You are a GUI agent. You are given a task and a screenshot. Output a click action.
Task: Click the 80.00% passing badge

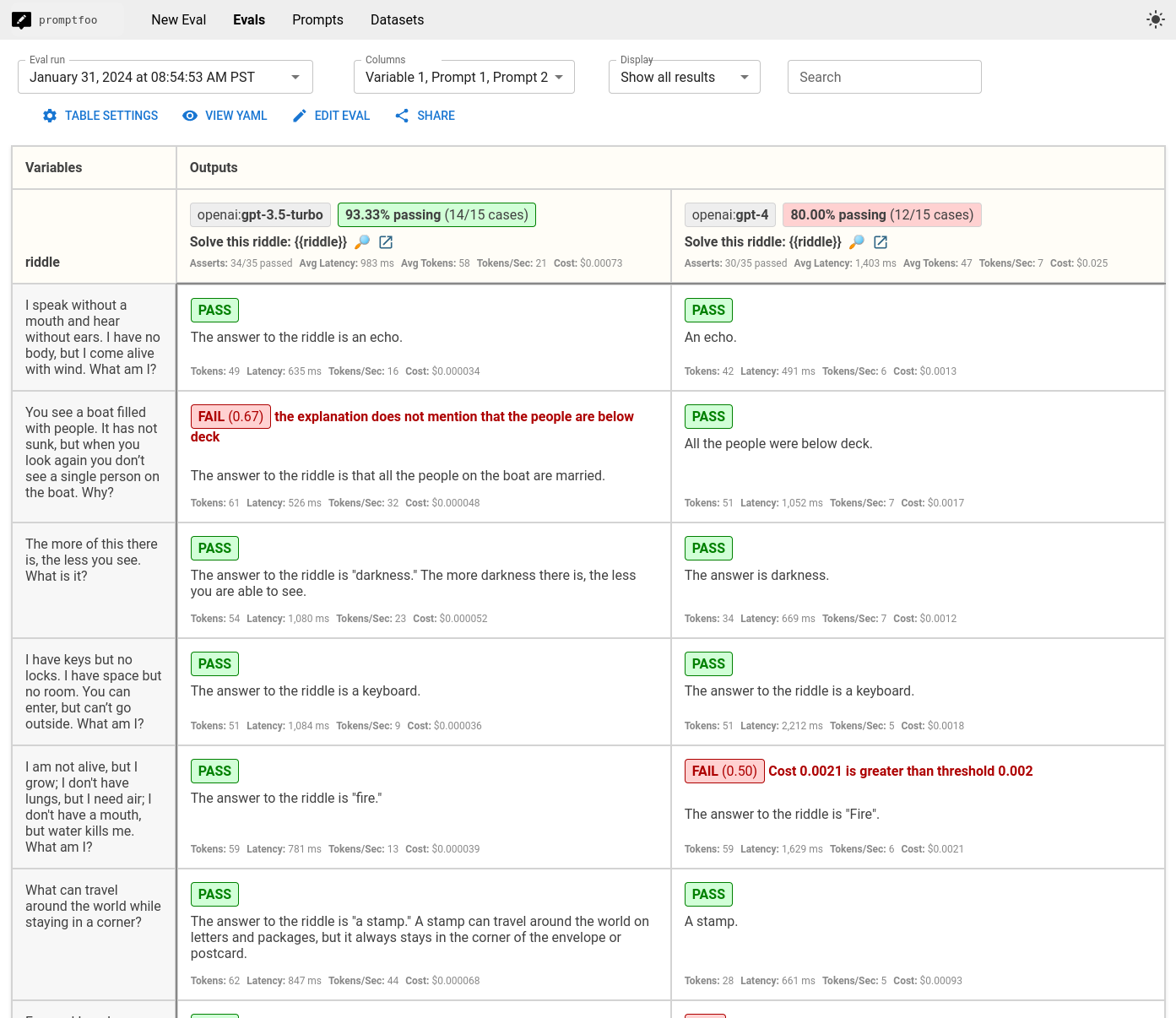click(881, 215)
